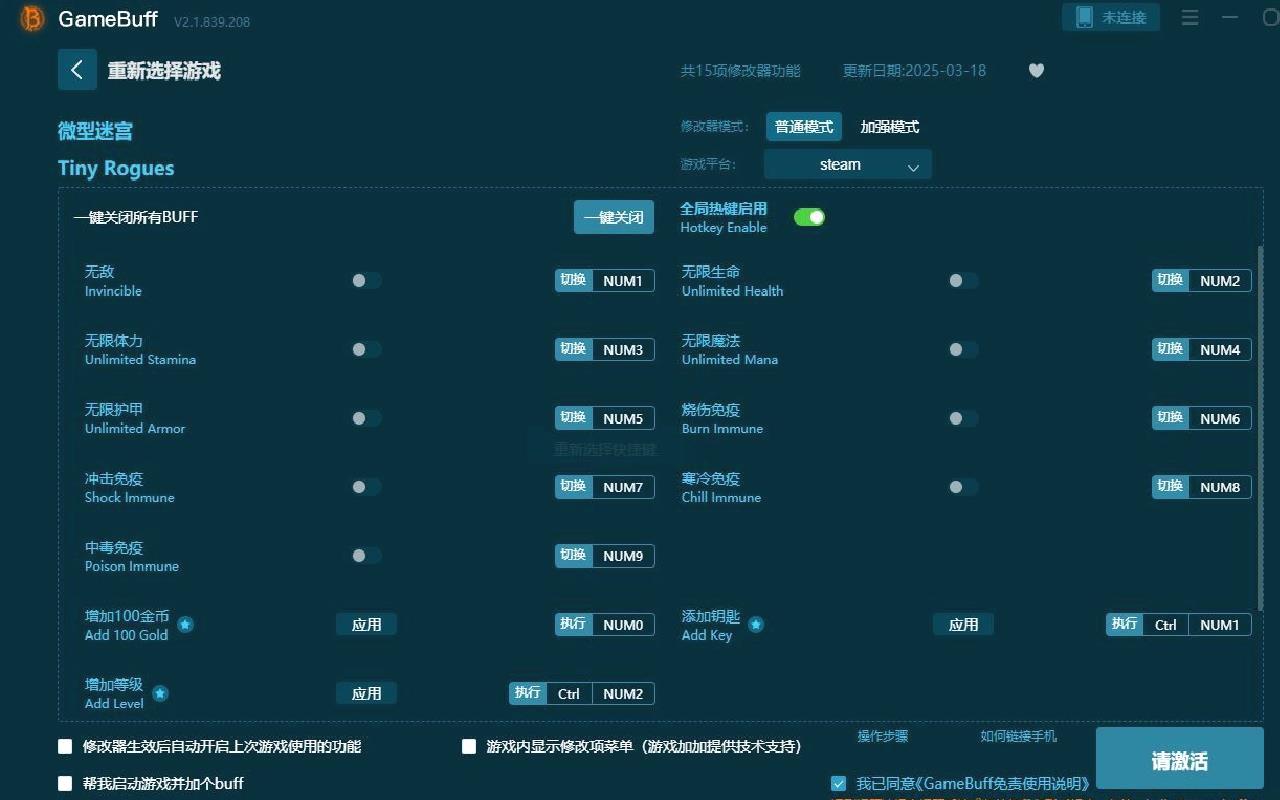The width and height of the screenshot is (1280, 800).
Task: Click the 更新日期:2025-03-18 text
Action: click(914, 71)
